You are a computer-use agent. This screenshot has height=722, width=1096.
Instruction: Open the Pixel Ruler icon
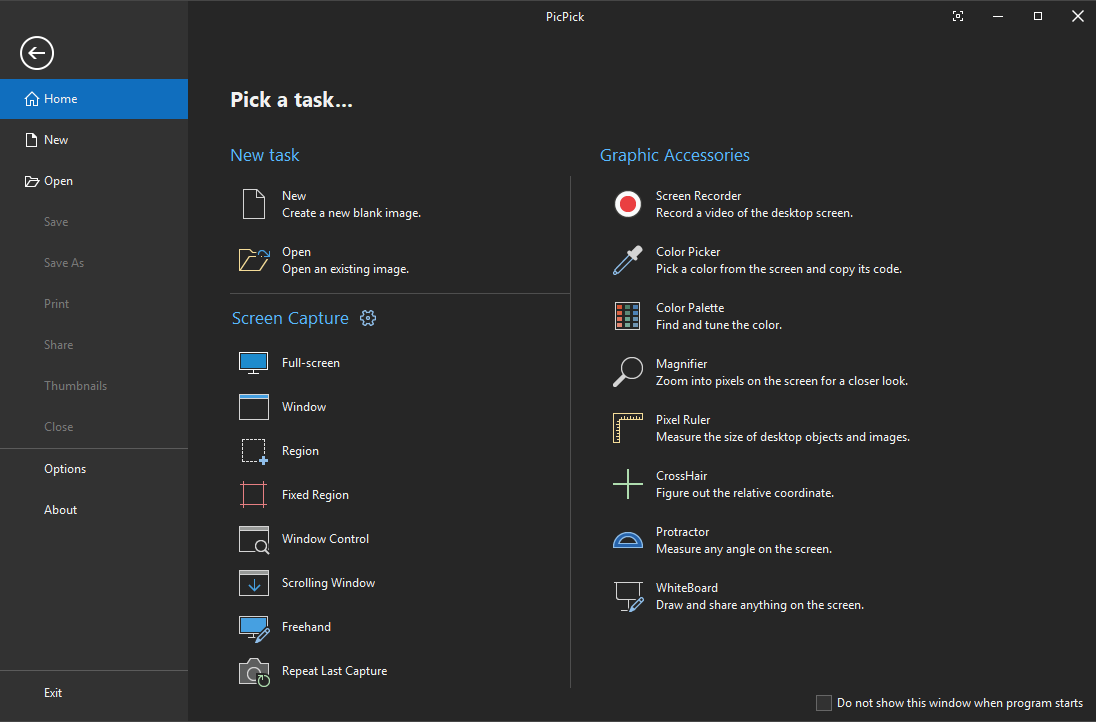click(627, 428)
